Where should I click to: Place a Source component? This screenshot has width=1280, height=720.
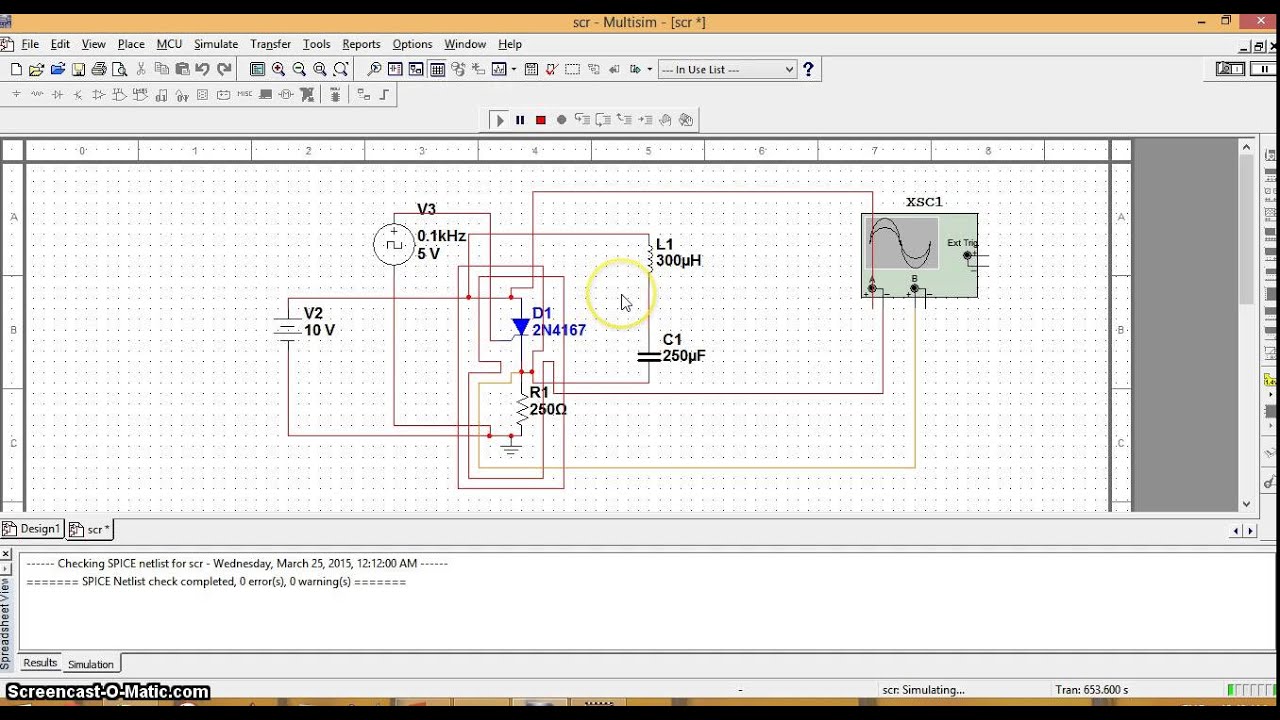(x=16, y=94)
